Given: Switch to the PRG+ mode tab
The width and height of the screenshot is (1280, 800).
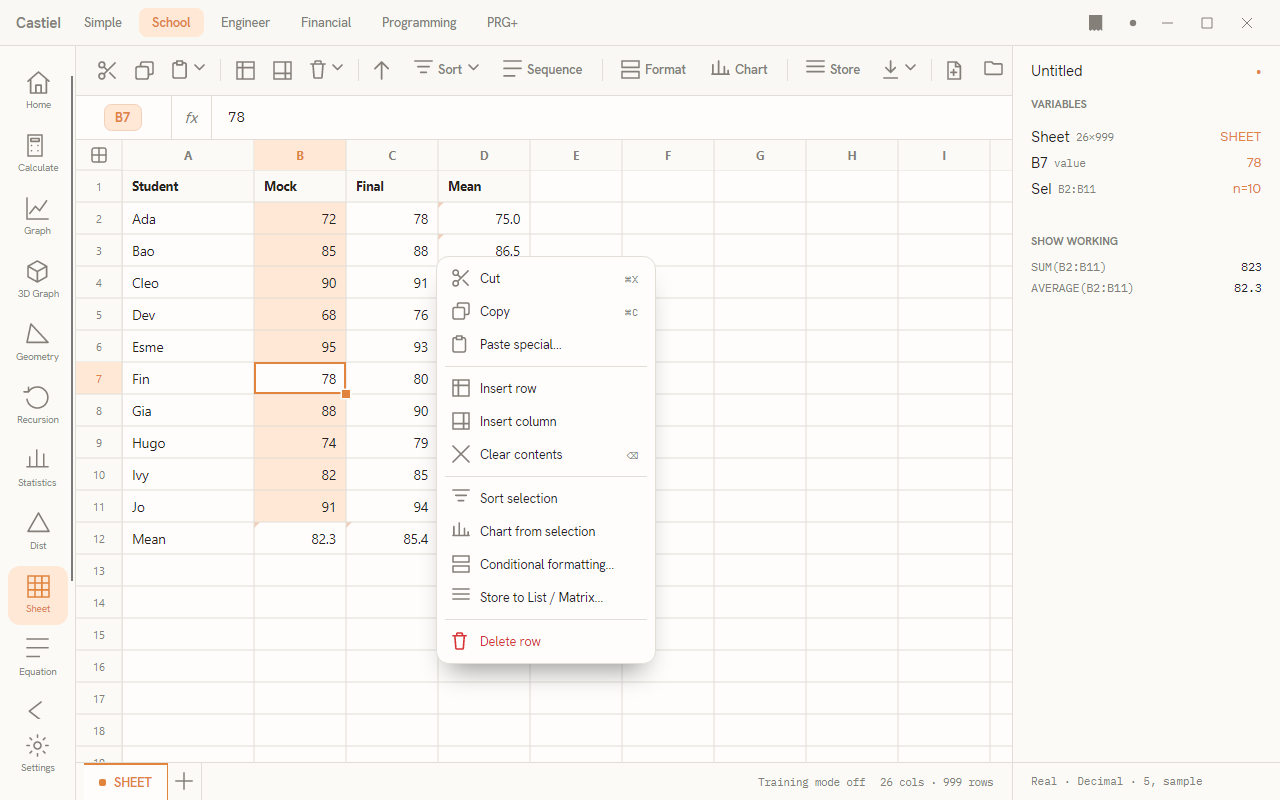Looking at the screenshot, I should [502, 22].
